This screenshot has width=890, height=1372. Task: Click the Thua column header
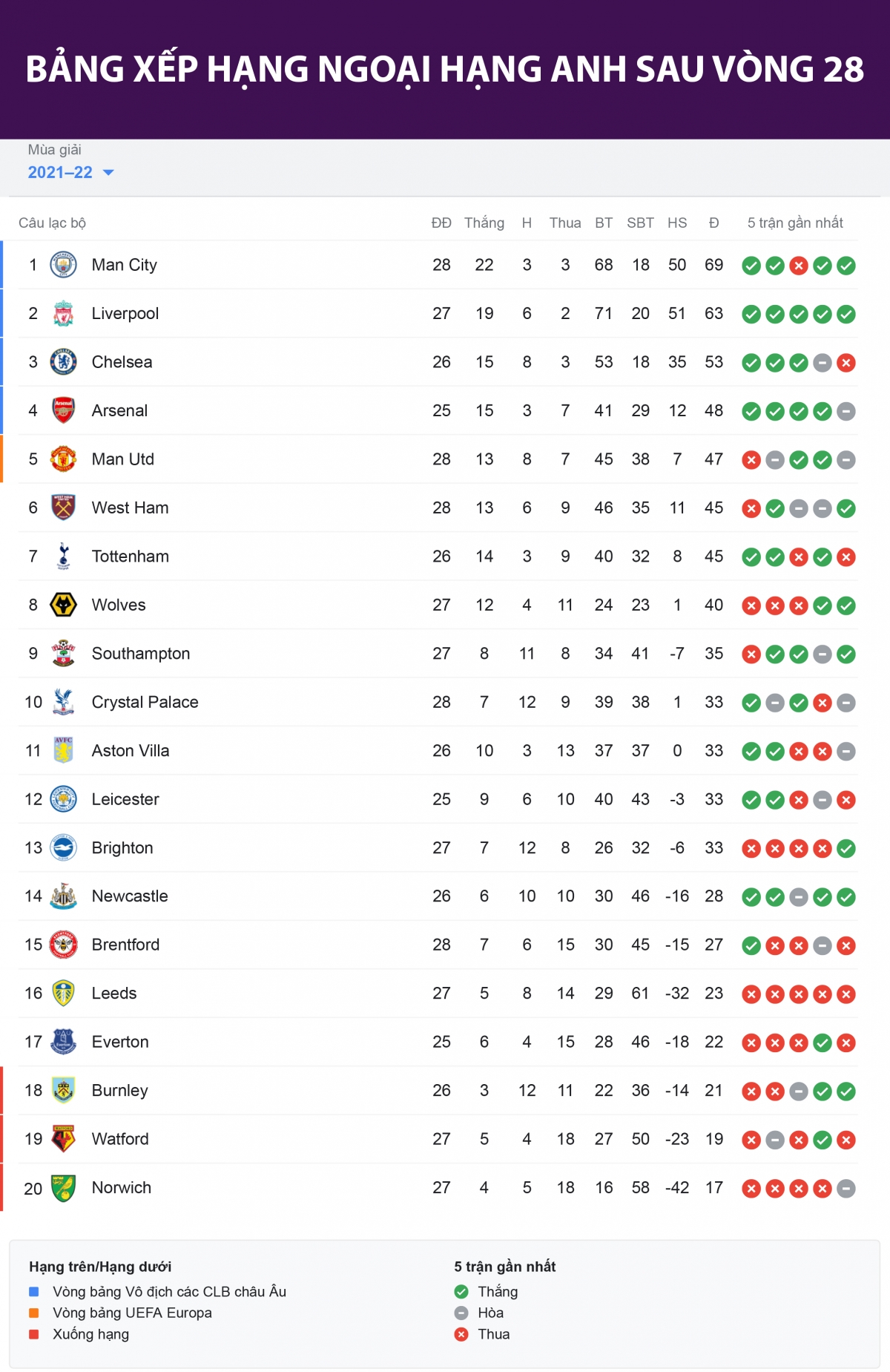click(564, 223)
